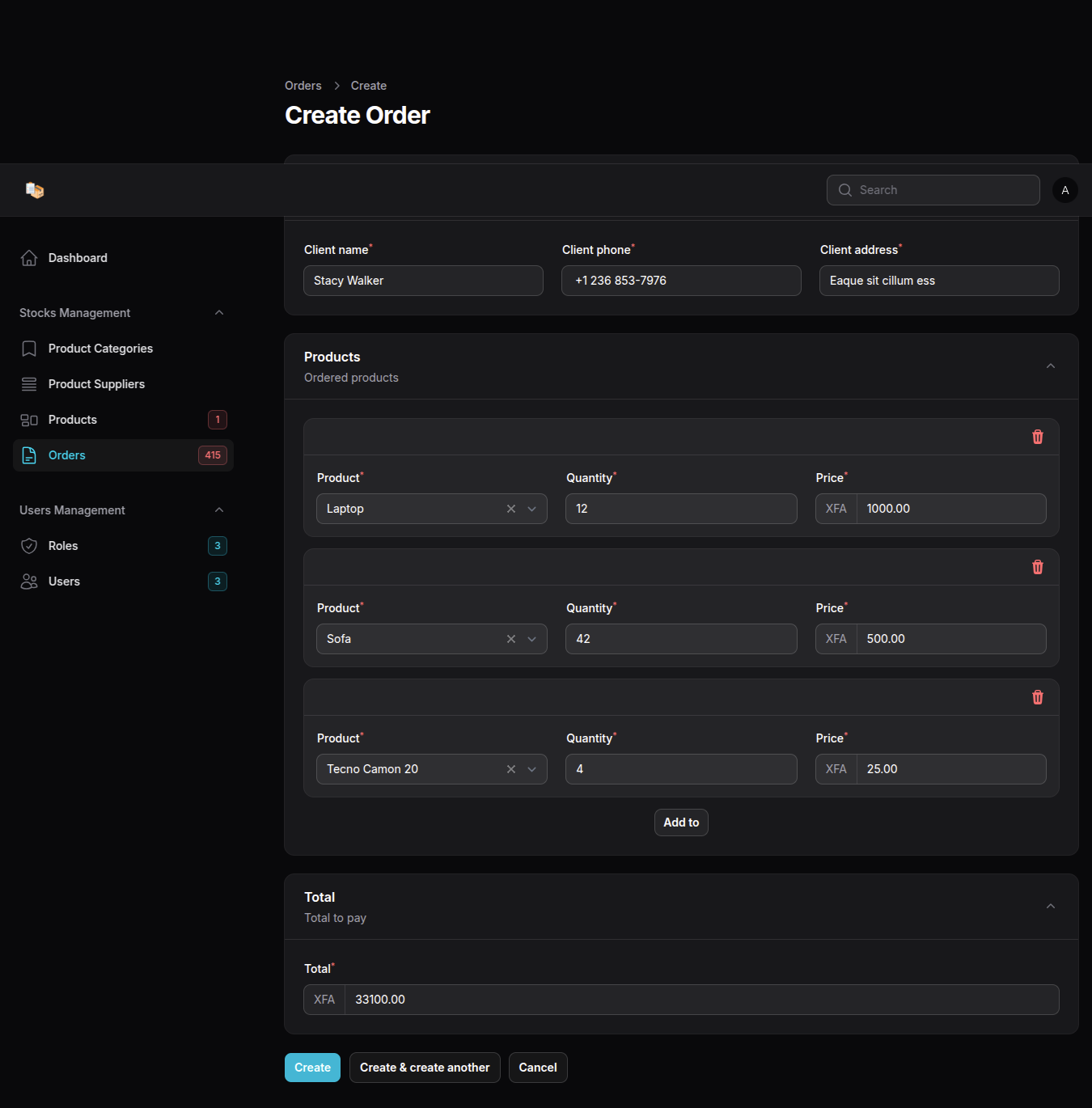Collapse the Stocks Management group
Image resolution: width=1092 pixels, height=1108 pixels.
[219, 313]
